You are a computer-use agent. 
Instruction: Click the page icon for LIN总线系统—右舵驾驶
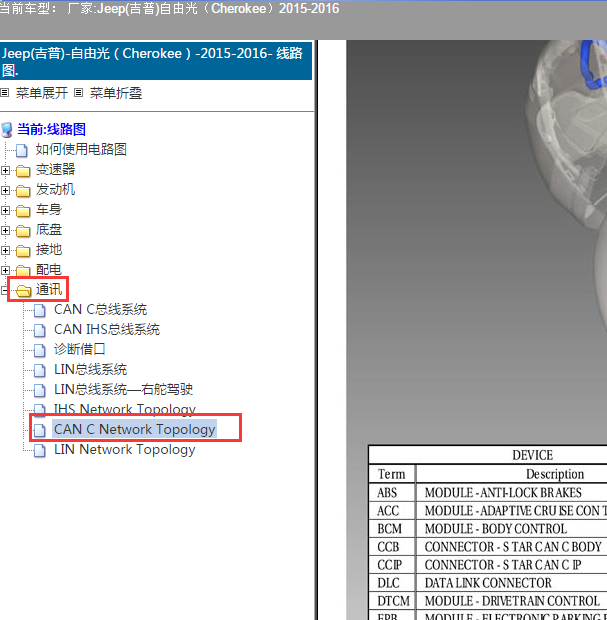pyautogui.click(x=40, y=390)
